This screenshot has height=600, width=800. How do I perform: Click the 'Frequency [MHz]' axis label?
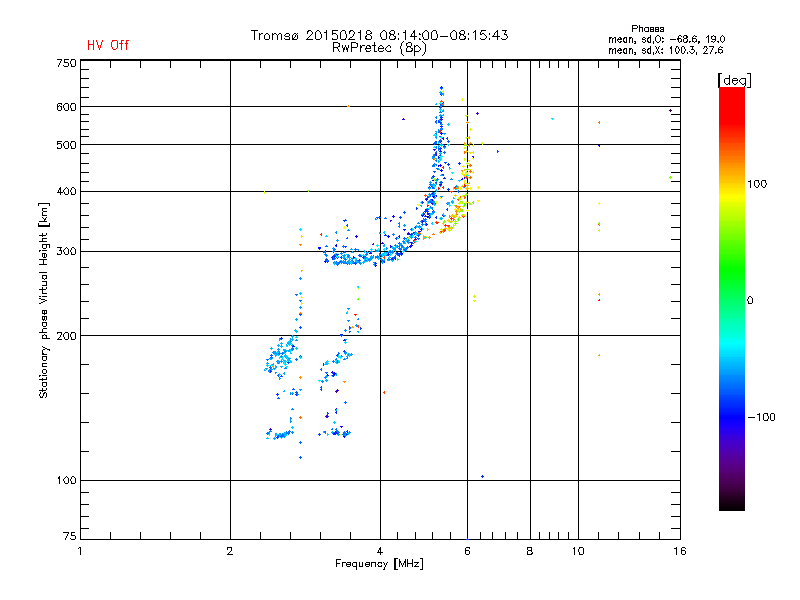coord(379,564)
